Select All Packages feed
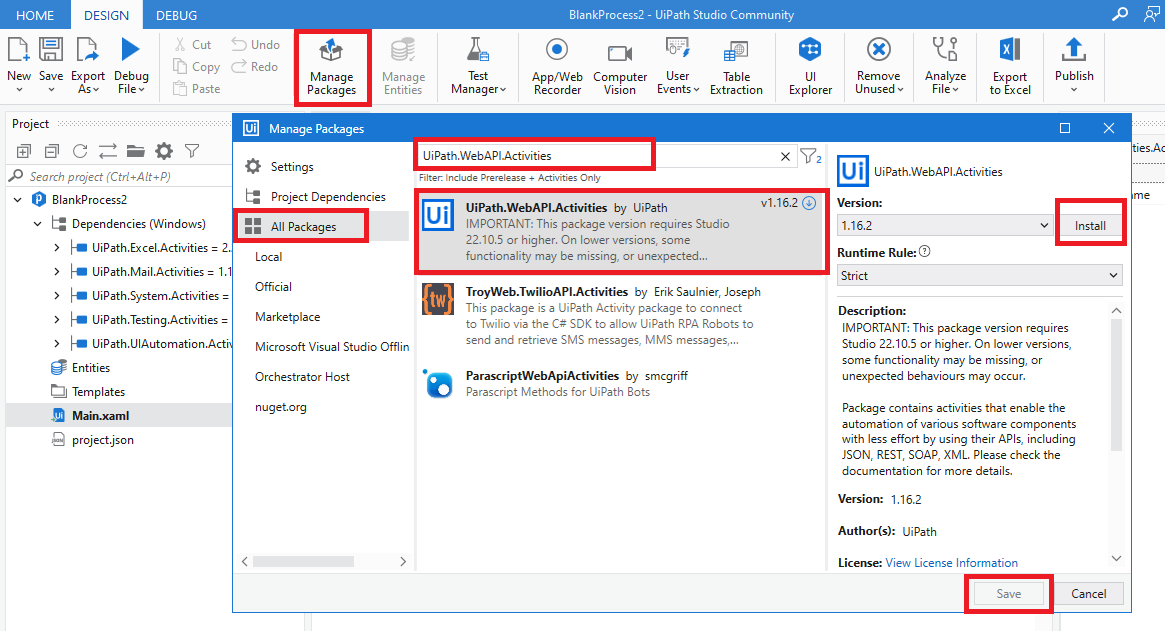This screenshot has width=1165, height=631. coord(303,227)
